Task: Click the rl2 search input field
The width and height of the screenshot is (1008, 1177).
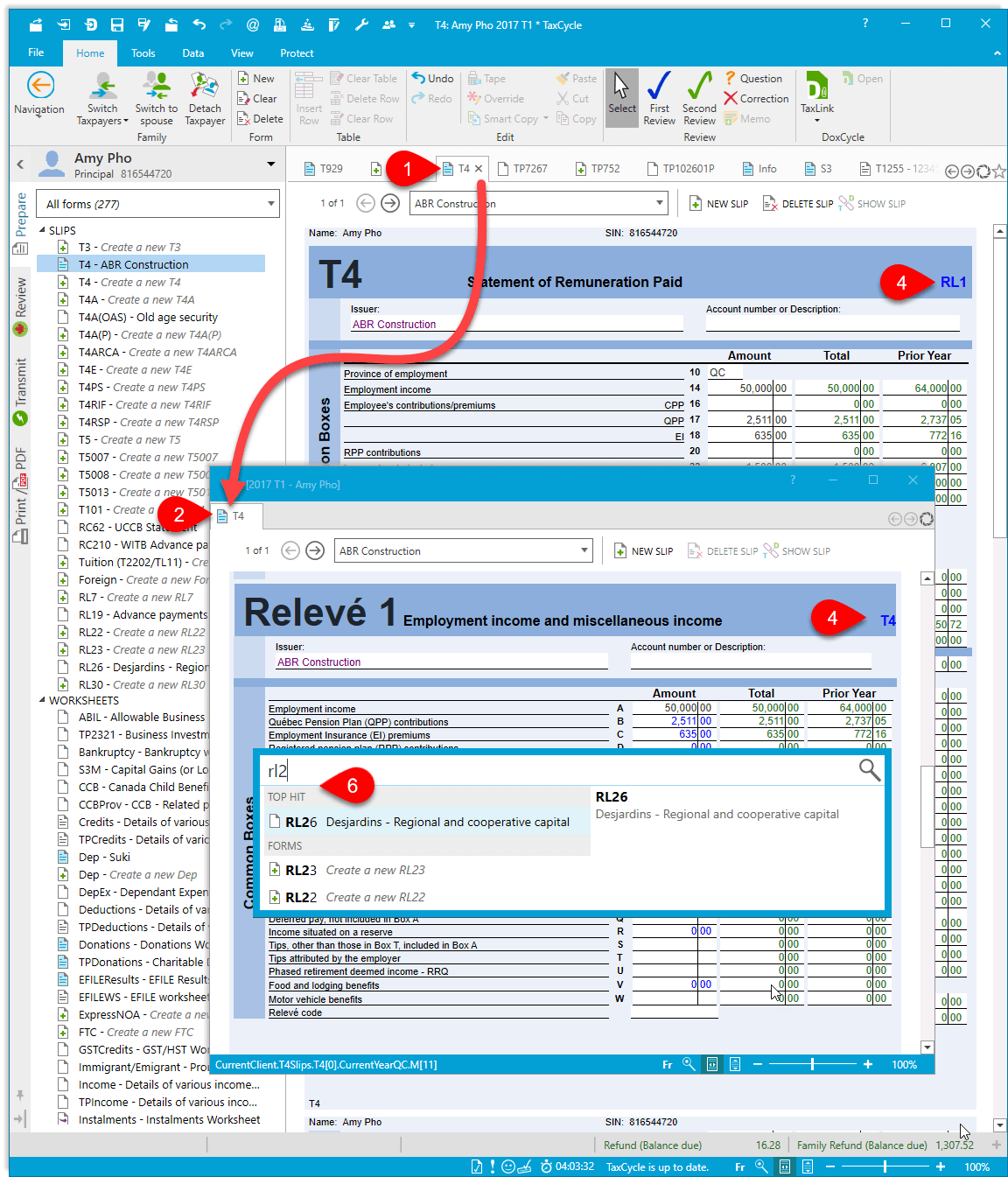Action: 560,771
